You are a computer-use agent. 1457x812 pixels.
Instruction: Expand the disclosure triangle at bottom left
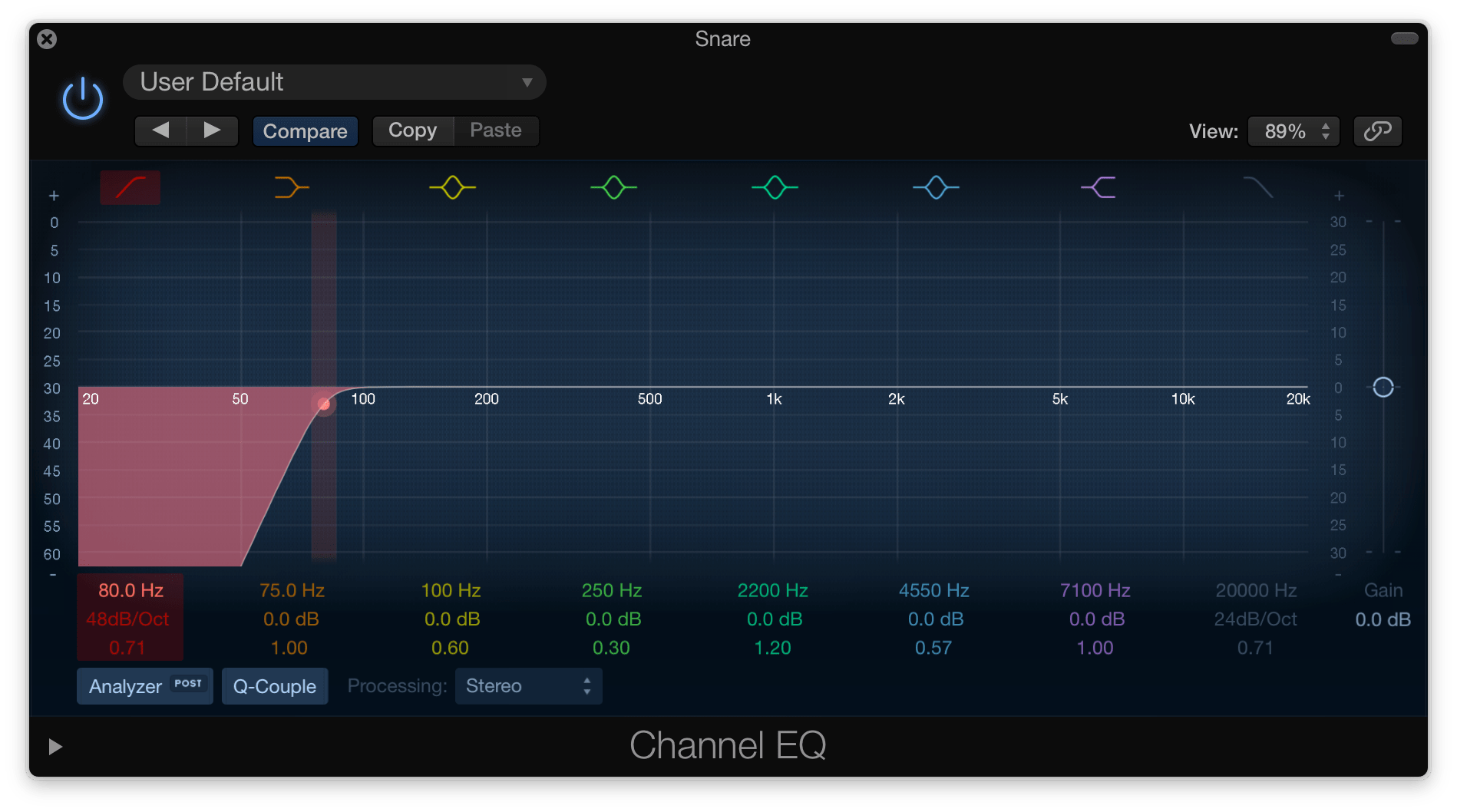pos(55,747)
